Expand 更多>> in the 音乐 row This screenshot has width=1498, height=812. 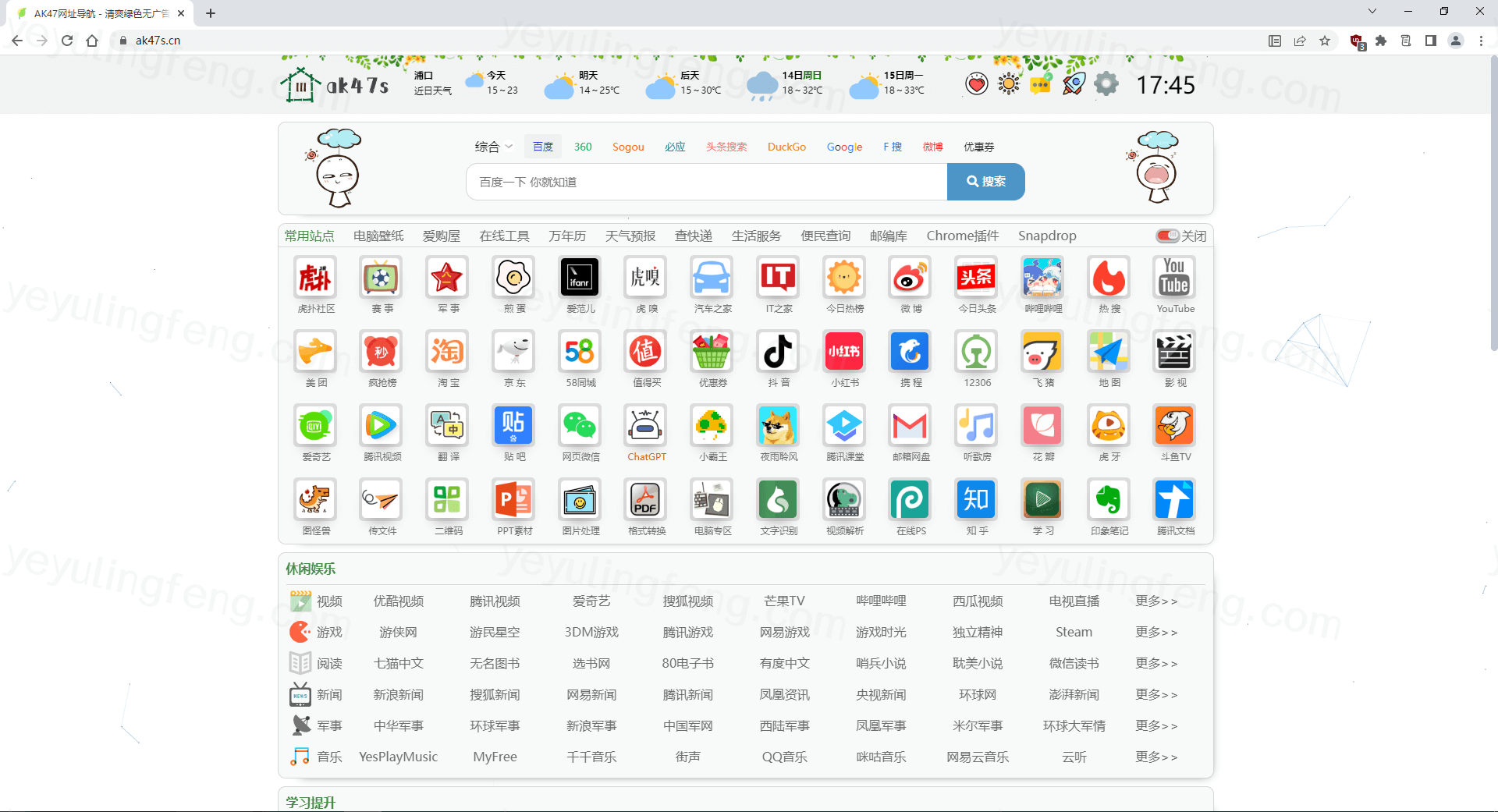(1156, 757)
